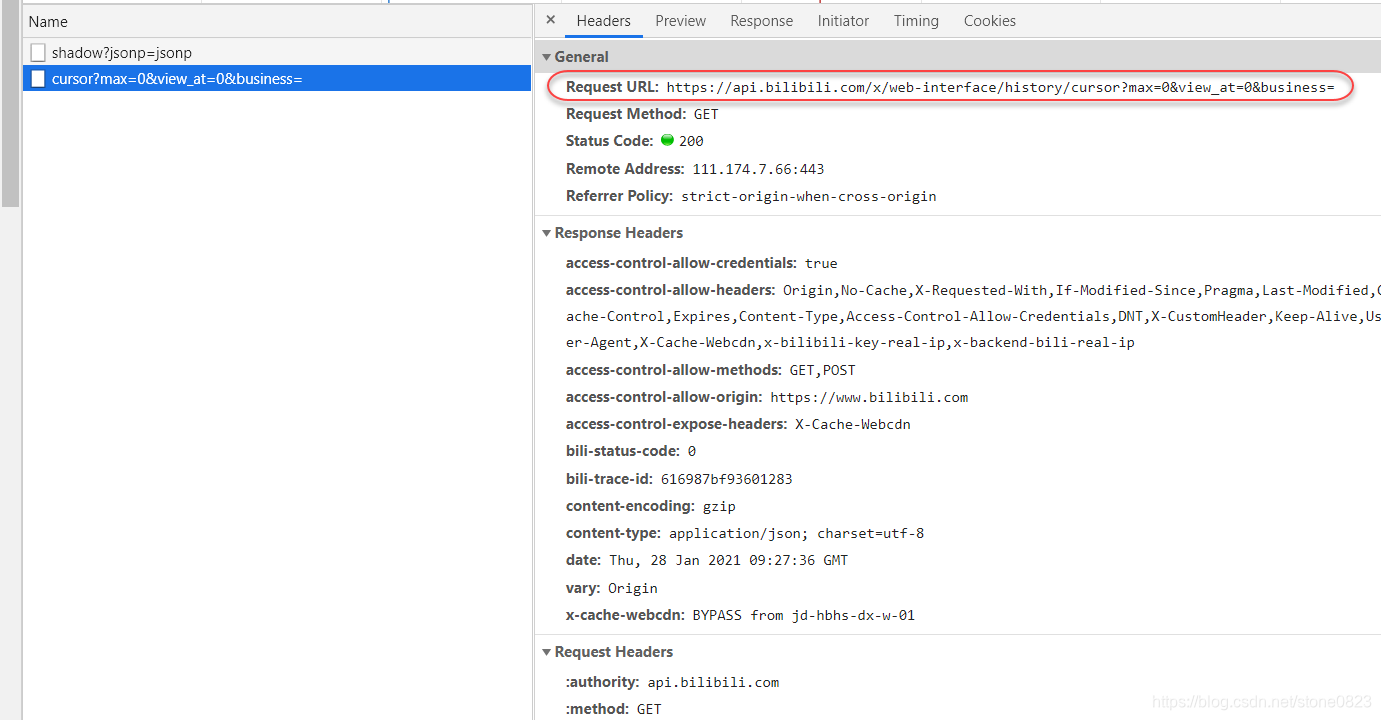Collapse the General section
1381x720 pixels.
click(547, 57)
